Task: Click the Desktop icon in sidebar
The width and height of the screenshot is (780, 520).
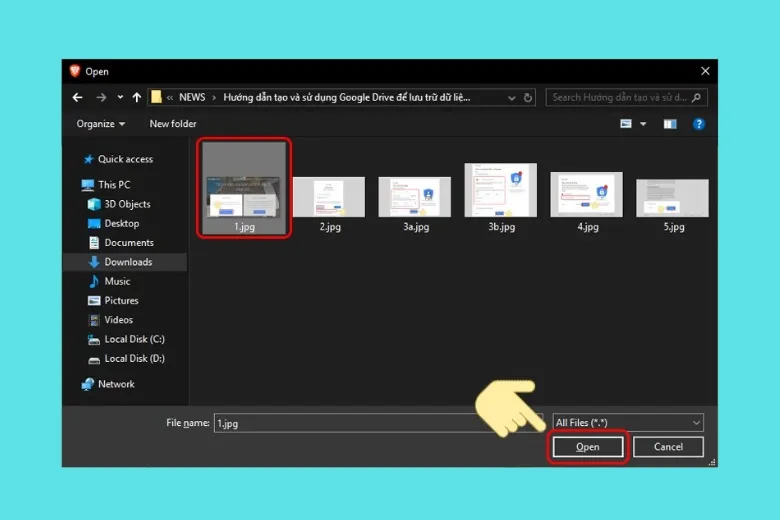Action: coord(94,223)
